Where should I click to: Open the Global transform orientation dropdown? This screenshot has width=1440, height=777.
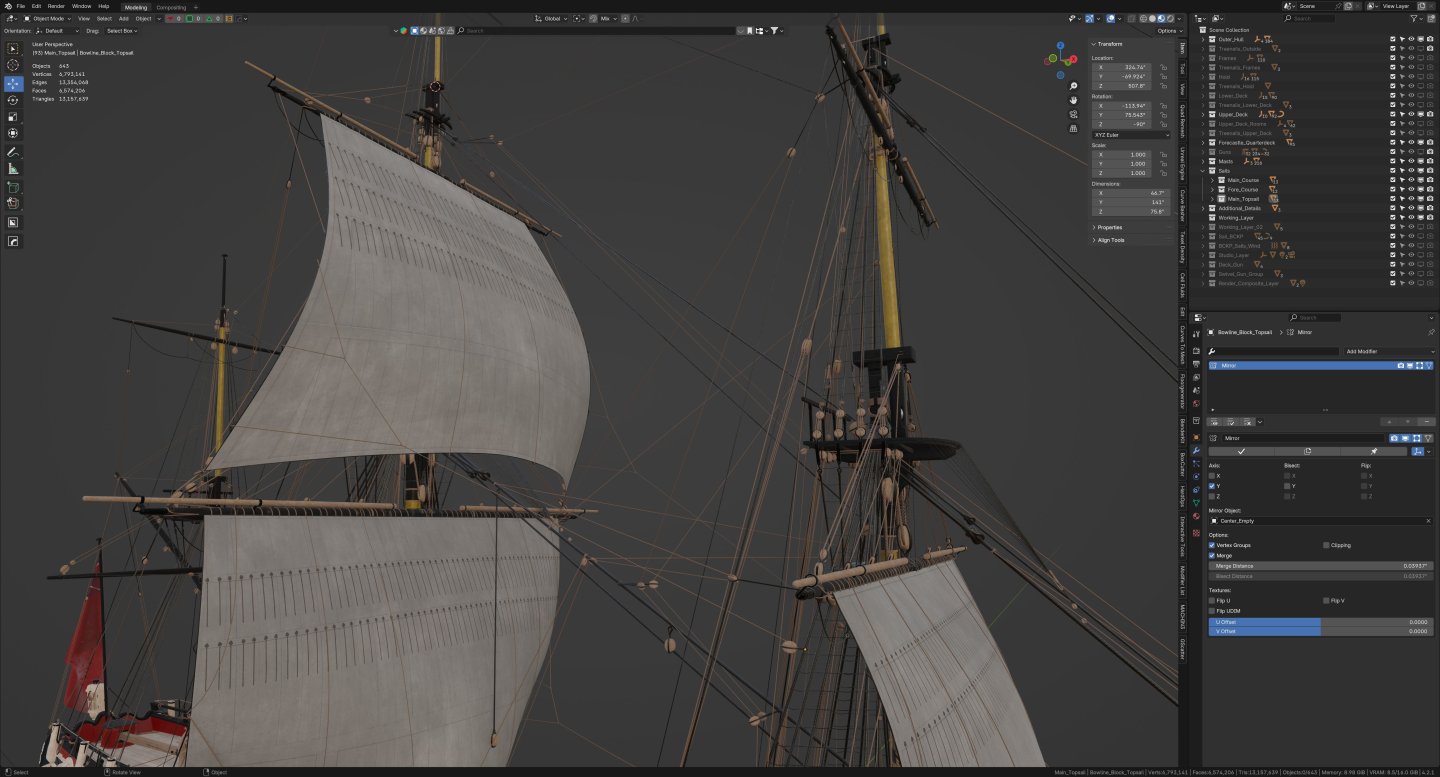[551, 18]
